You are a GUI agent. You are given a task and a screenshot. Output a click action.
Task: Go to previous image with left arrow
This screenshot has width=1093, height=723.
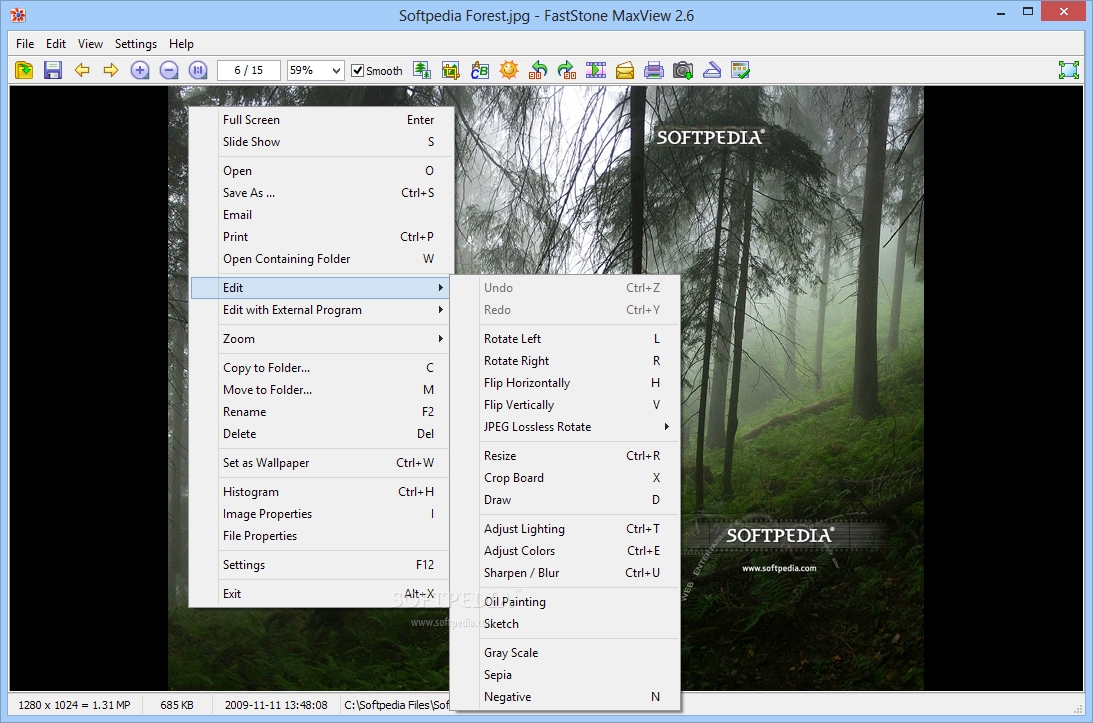(82, 70)
